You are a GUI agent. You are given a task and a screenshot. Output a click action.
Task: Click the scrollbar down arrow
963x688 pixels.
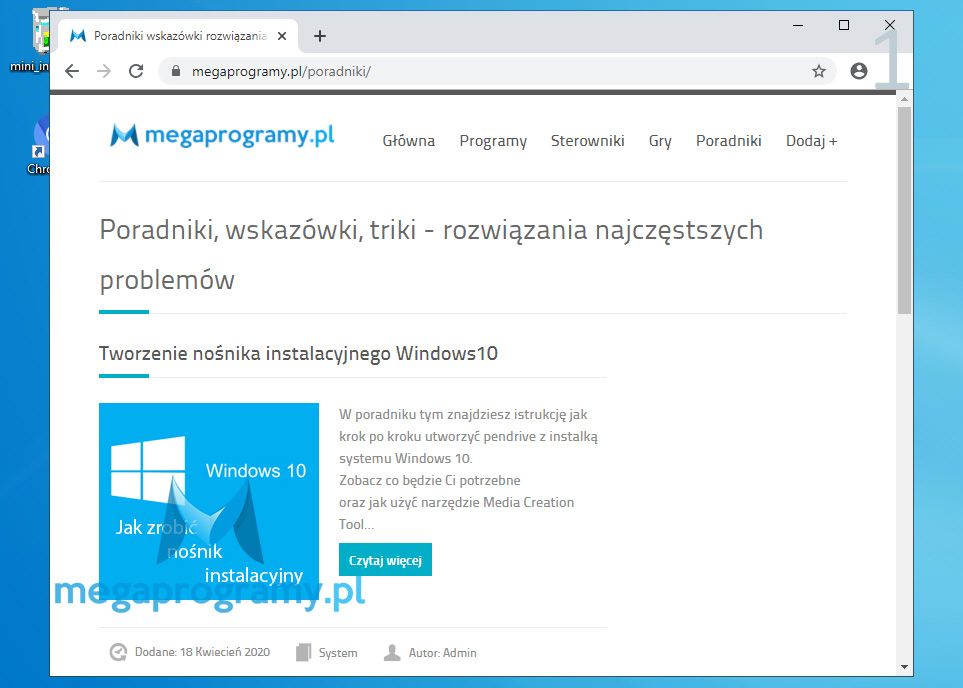coord(904,667)
